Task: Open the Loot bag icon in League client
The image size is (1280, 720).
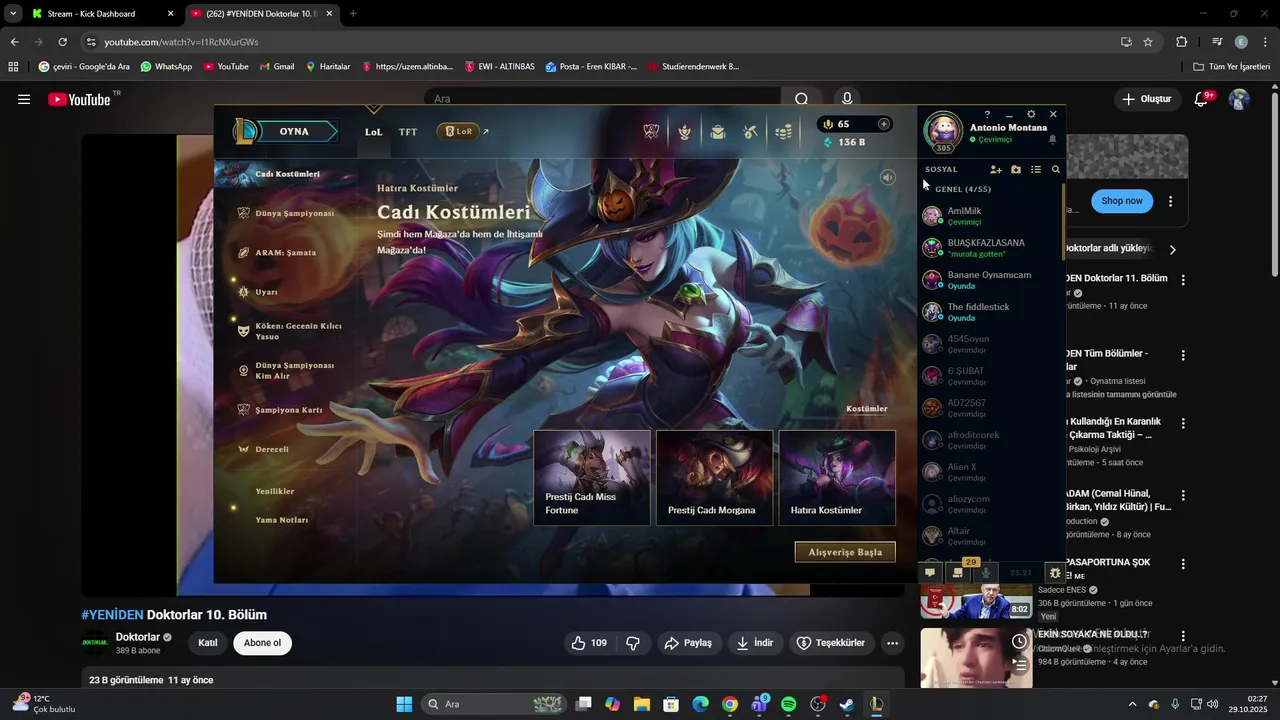Action: click(x=718, y=132)
